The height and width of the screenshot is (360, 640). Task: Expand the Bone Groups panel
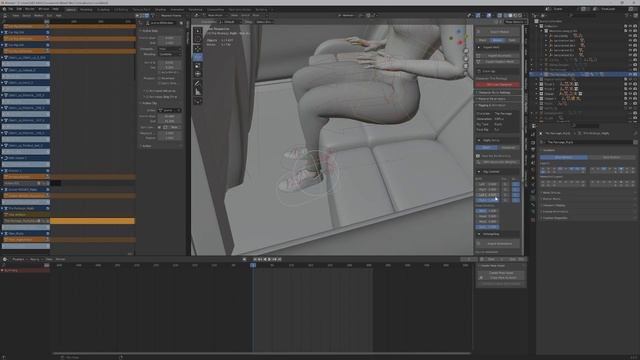(x=551, y=193)
